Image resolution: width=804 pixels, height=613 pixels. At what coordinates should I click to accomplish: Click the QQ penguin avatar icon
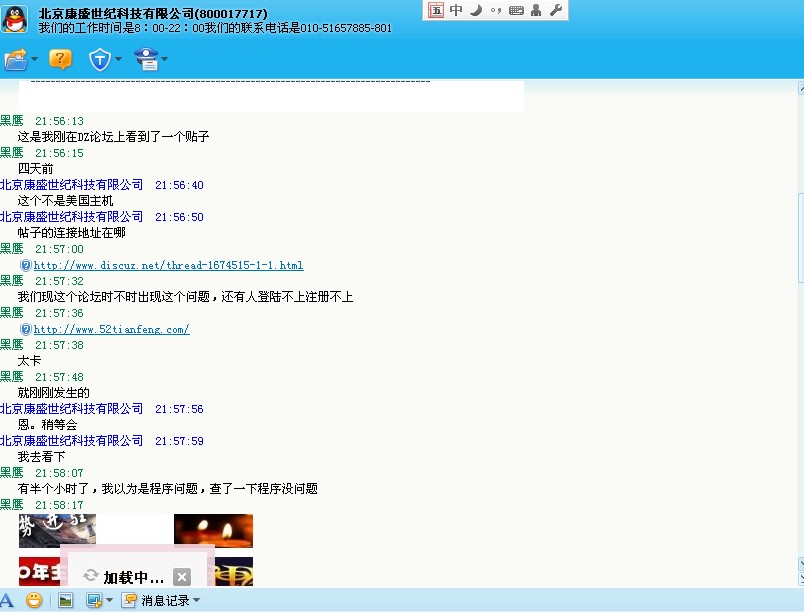[14, 19]
